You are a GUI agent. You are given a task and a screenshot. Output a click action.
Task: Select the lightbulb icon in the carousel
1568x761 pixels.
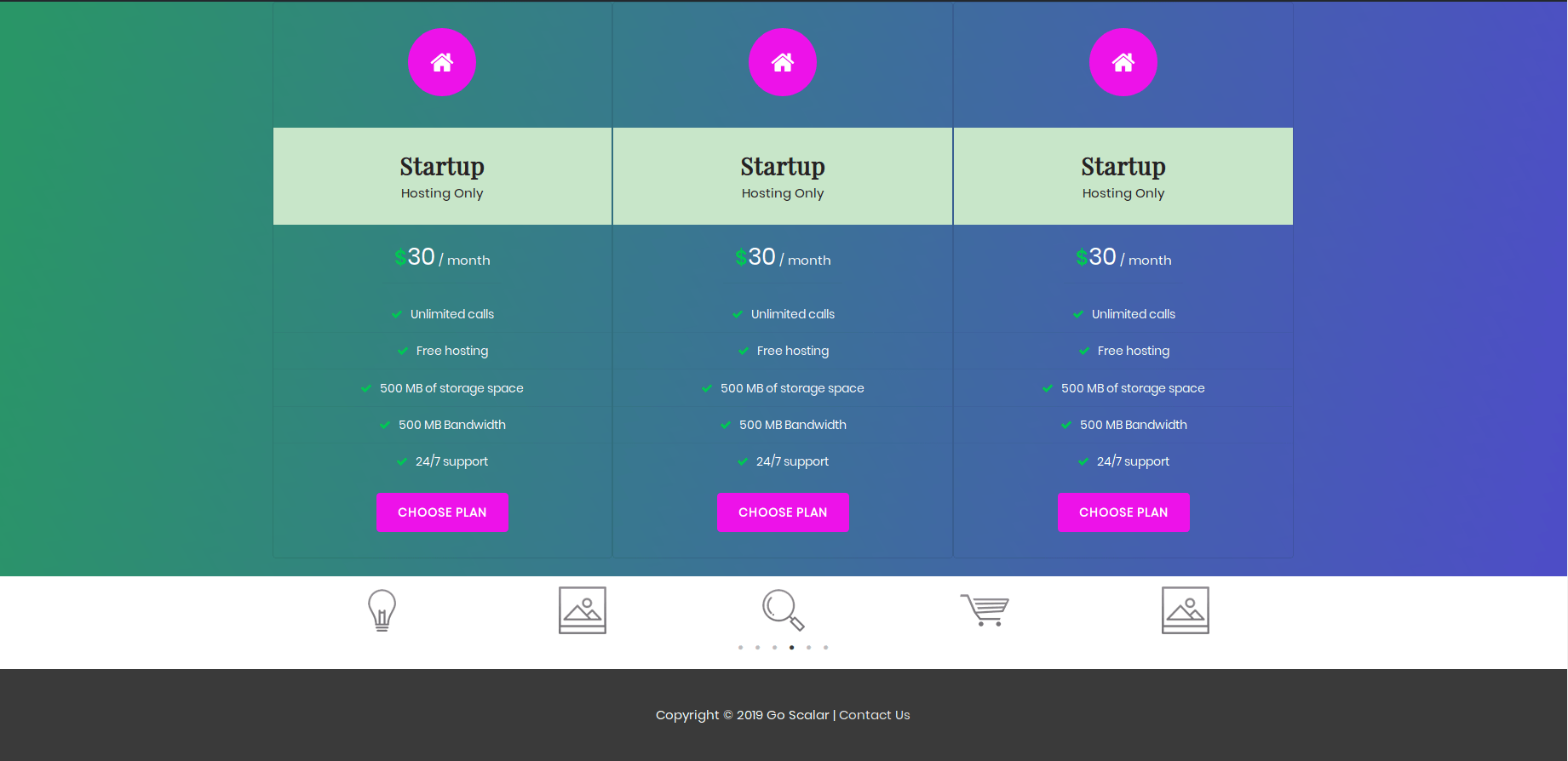(x=382, y=610)
